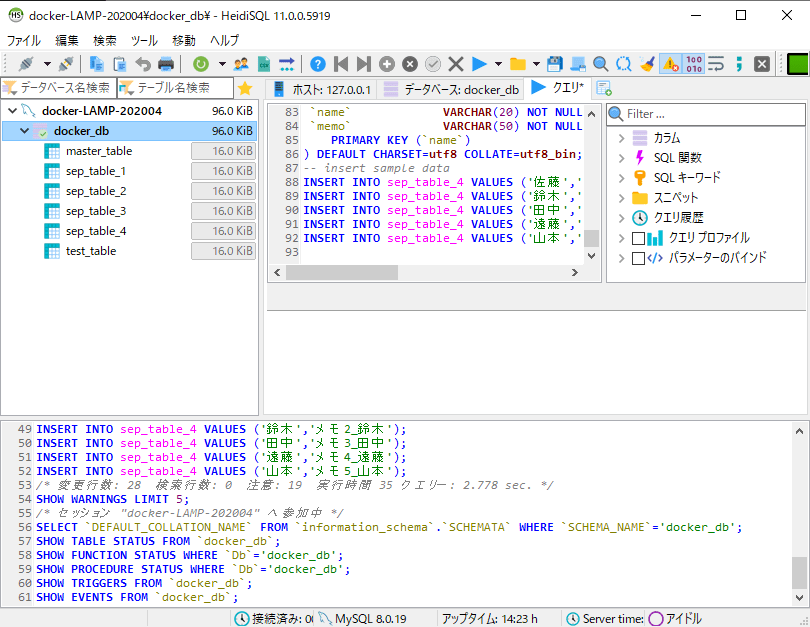Click the green refresh icon
The height and width of the screenshot is (627, 810).
200,64
